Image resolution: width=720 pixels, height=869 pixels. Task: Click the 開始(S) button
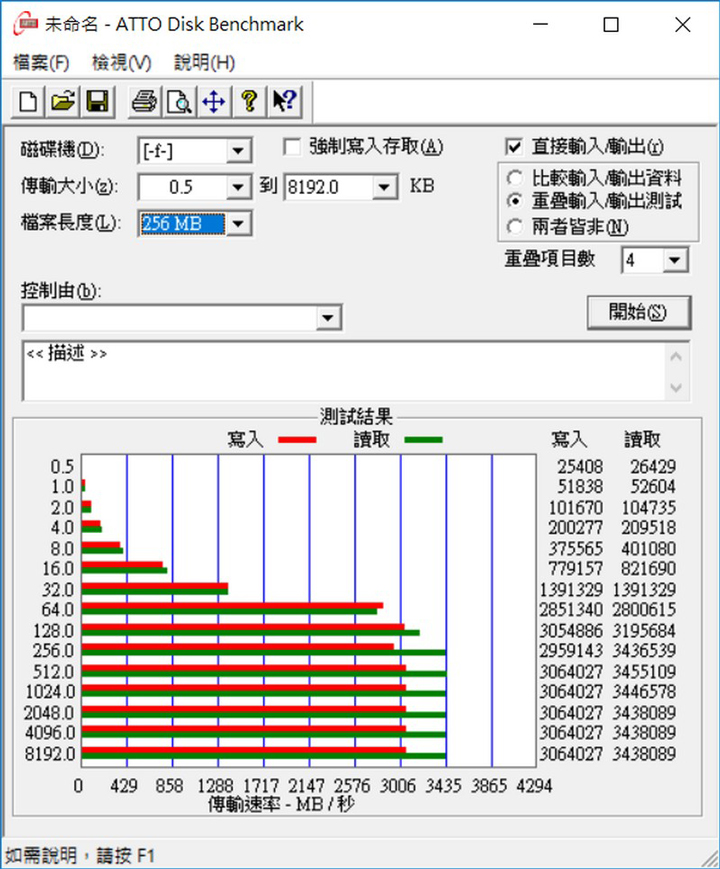point(639,312)
